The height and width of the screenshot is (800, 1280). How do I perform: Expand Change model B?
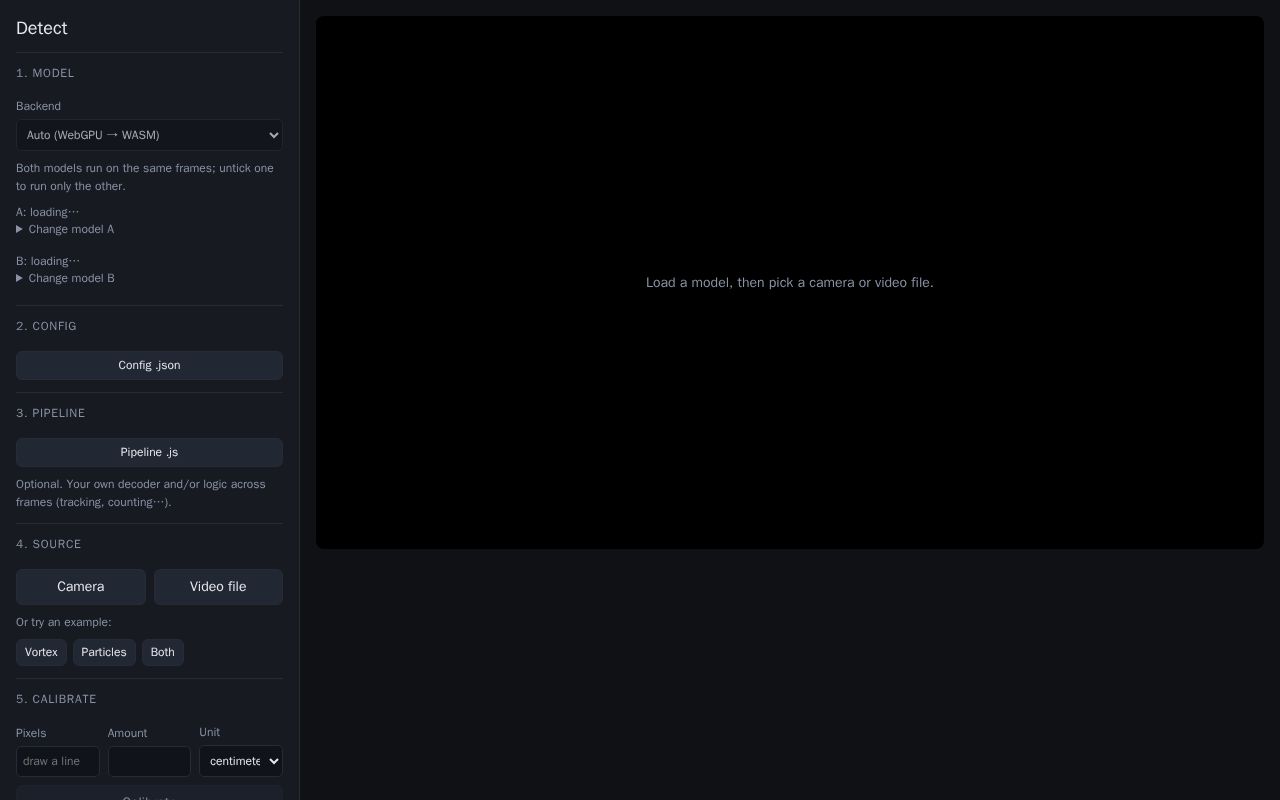click(x=65, y=278)
